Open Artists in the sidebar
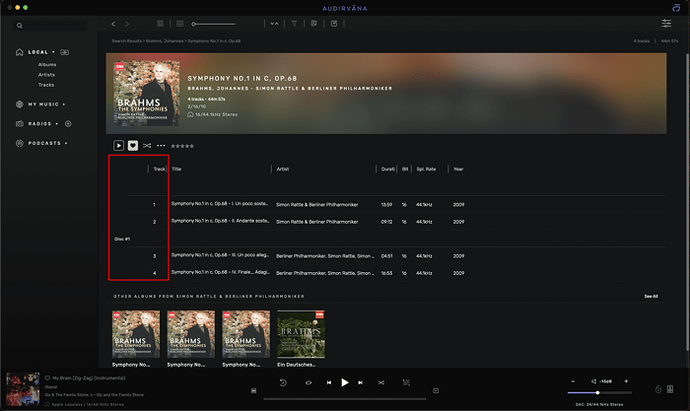 46,74
